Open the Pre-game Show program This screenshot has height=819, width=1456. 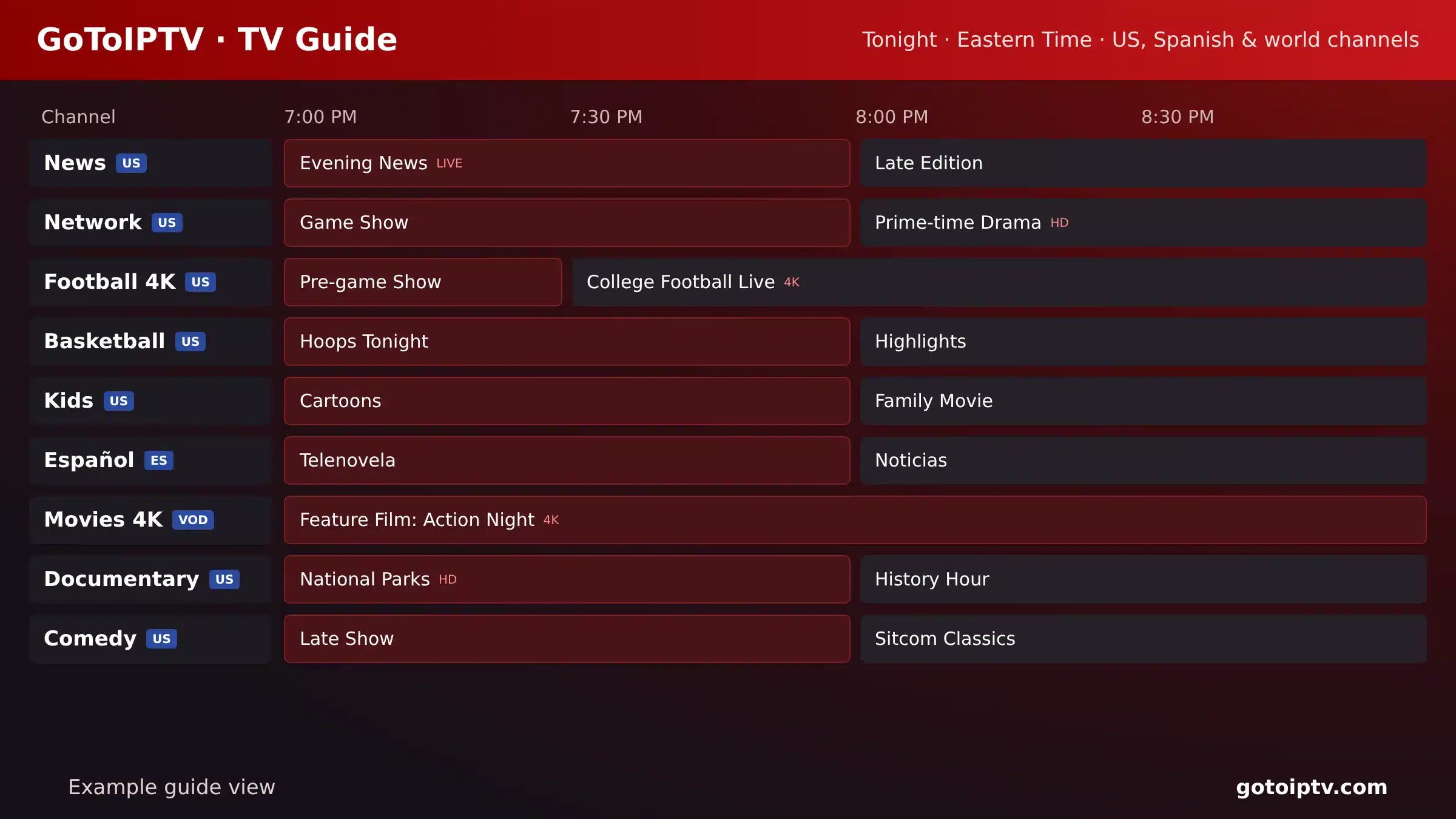click(423, 282)
